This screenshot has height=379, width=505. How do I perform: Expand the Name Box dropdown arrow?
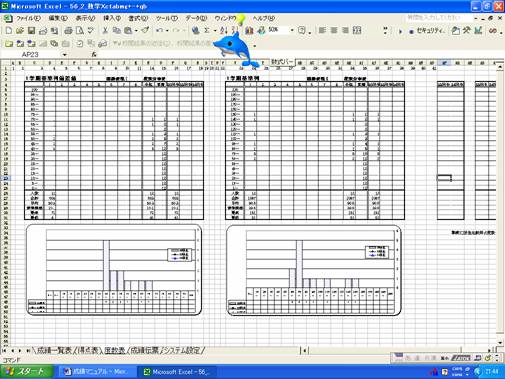pos(64,54)
